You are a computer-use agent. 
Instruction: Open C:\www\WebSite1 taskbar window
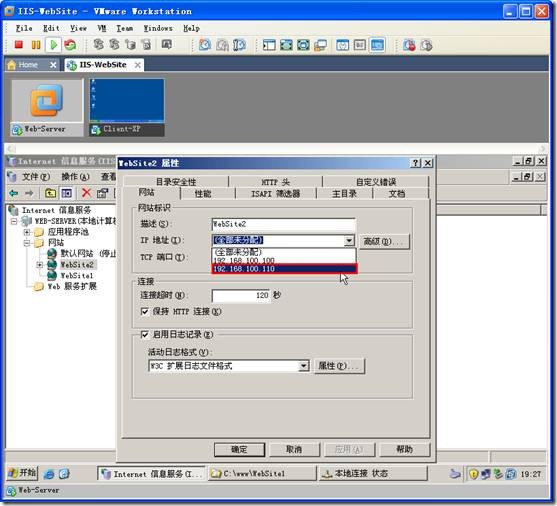tap(262, 473)
